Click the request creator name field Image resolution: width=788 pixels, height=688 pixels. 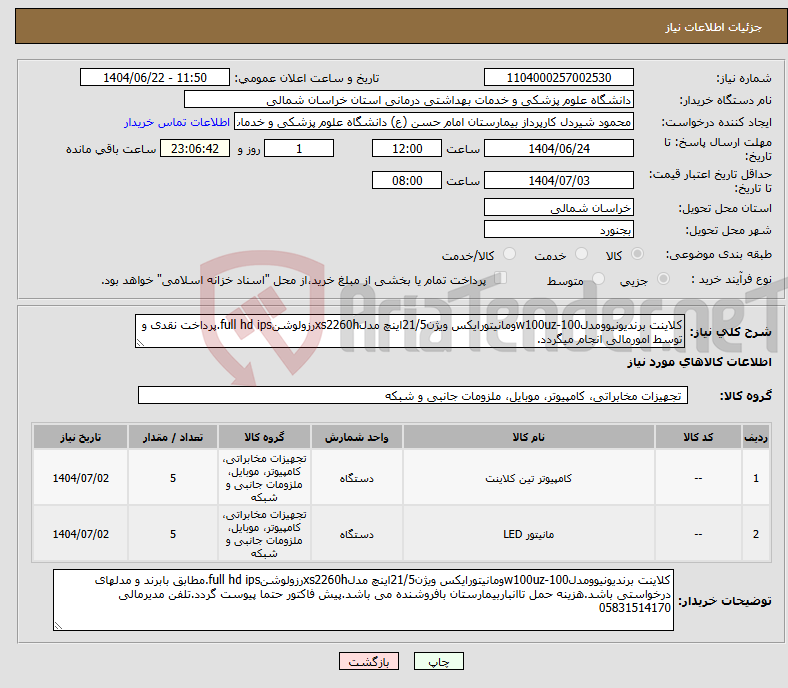434,122
